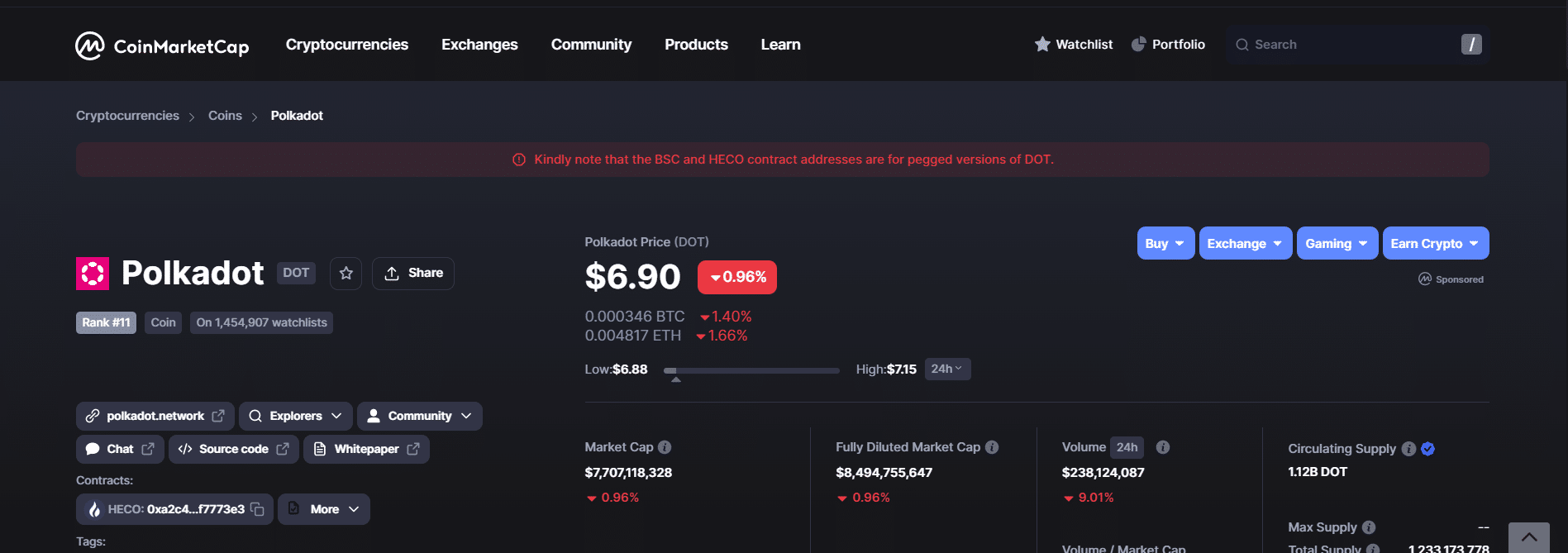Open the polkadot.network website link
This screenshot has height=553, width=1568.
pos(155,416)
